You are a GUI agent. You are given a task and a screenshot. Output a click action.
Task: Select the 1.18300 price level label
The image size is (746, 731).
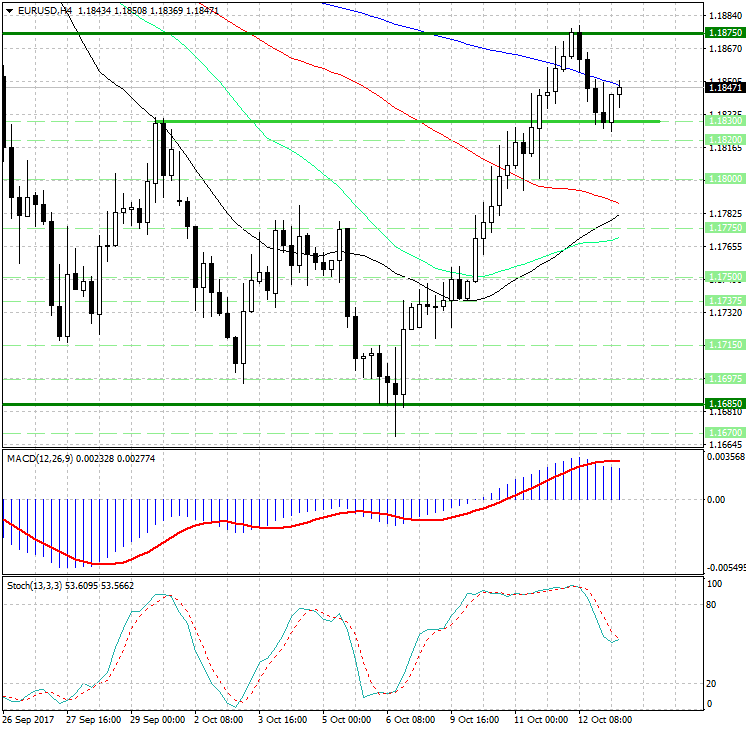(x=723, y=121)
